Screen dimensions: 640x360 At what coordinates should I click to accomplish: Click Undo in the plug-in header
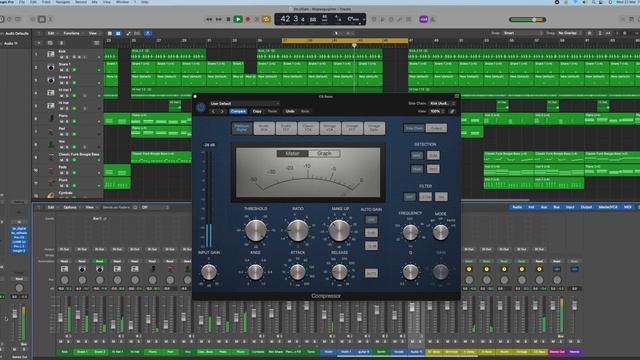pyautogui.click(x=290, y=111)
